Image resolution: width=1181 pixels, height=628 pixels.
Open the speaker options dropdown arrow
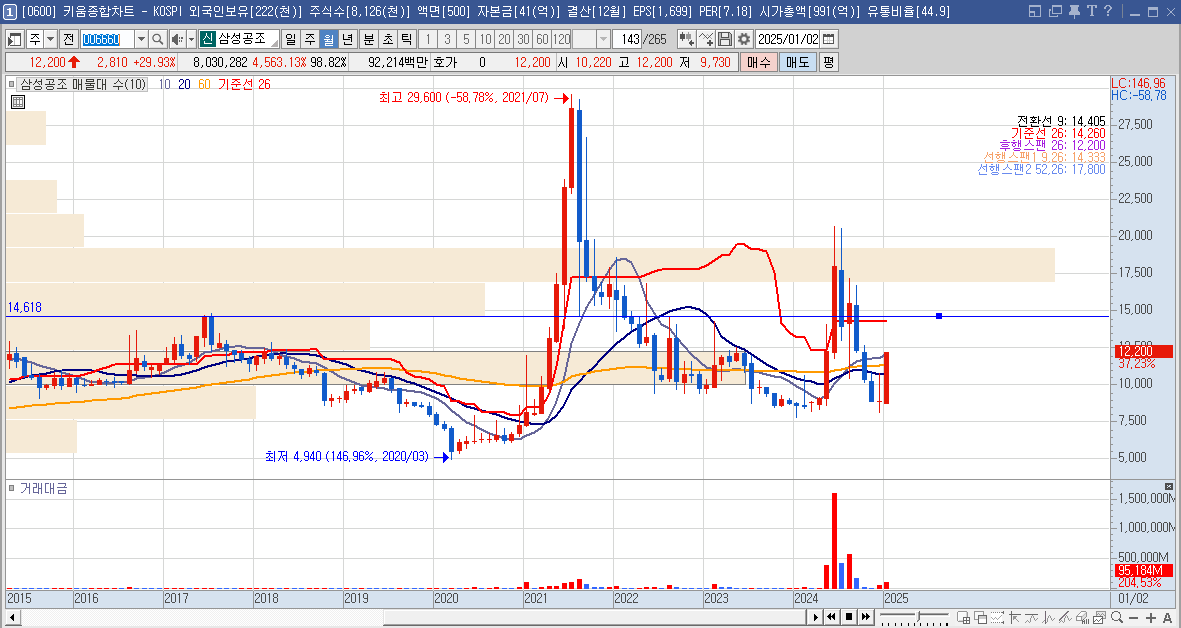[191, 39]
